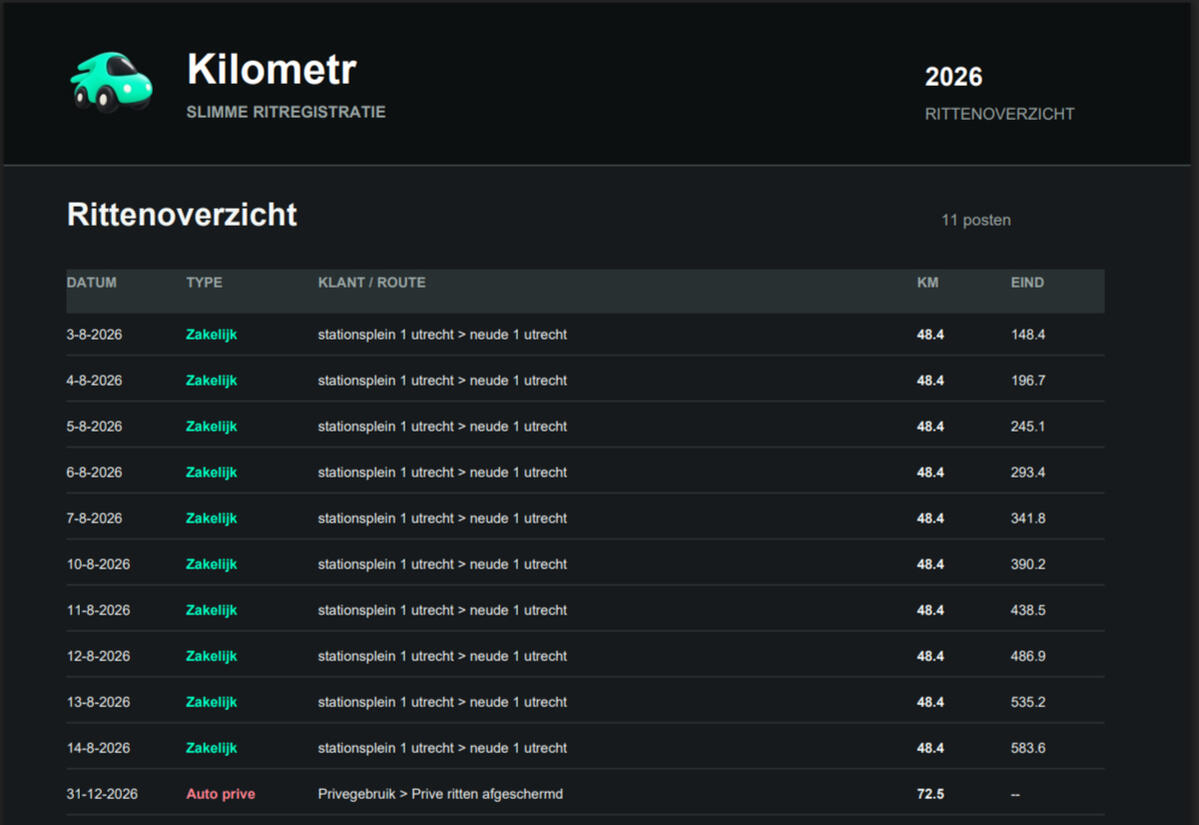1199x825 pixels.
Task: Click the EIND column header
Action: coord(1027,282)
